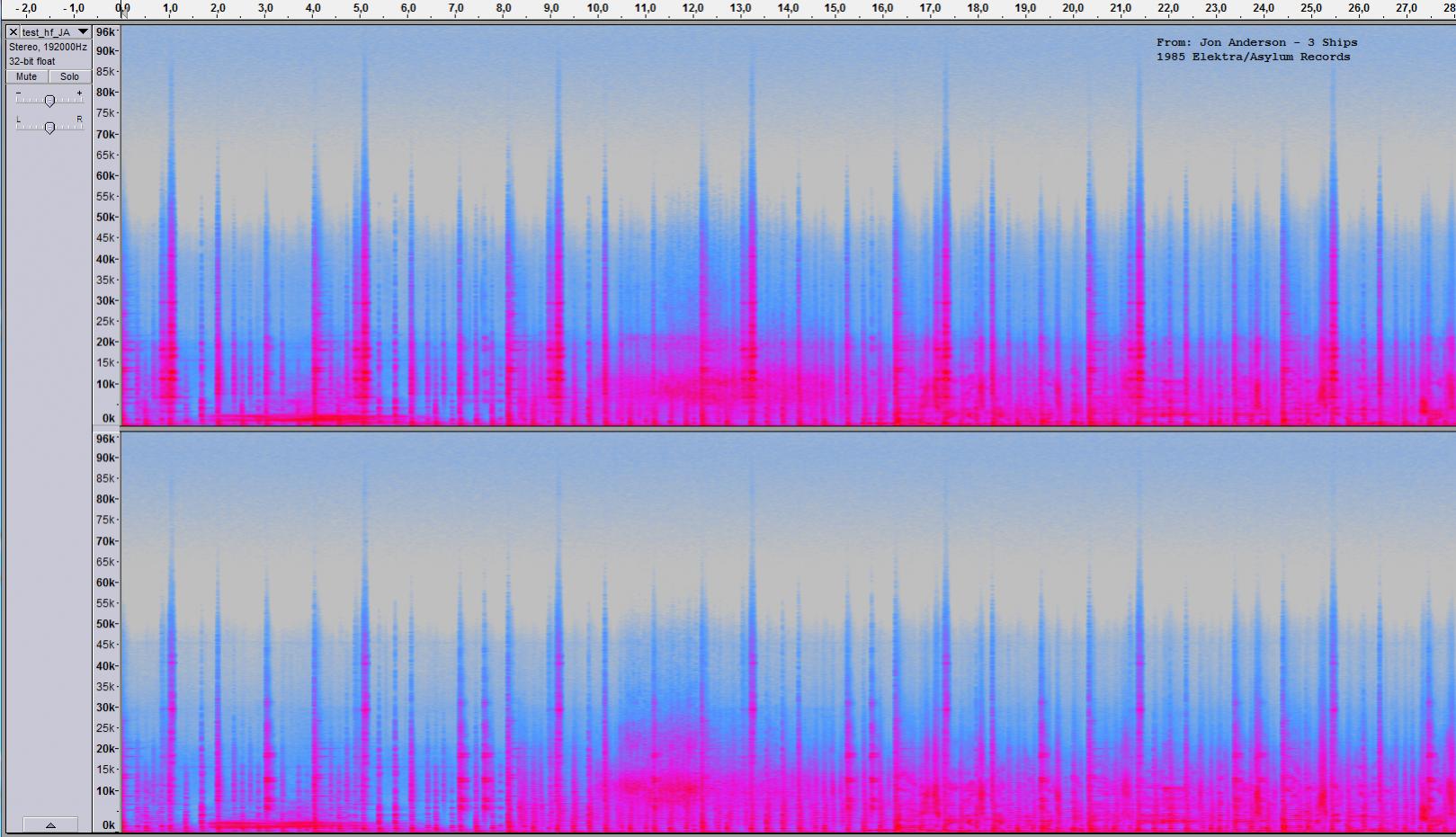Close the test_hf_JA track with X
Viewport: 1456px width, 837px height.
[13, 32]
